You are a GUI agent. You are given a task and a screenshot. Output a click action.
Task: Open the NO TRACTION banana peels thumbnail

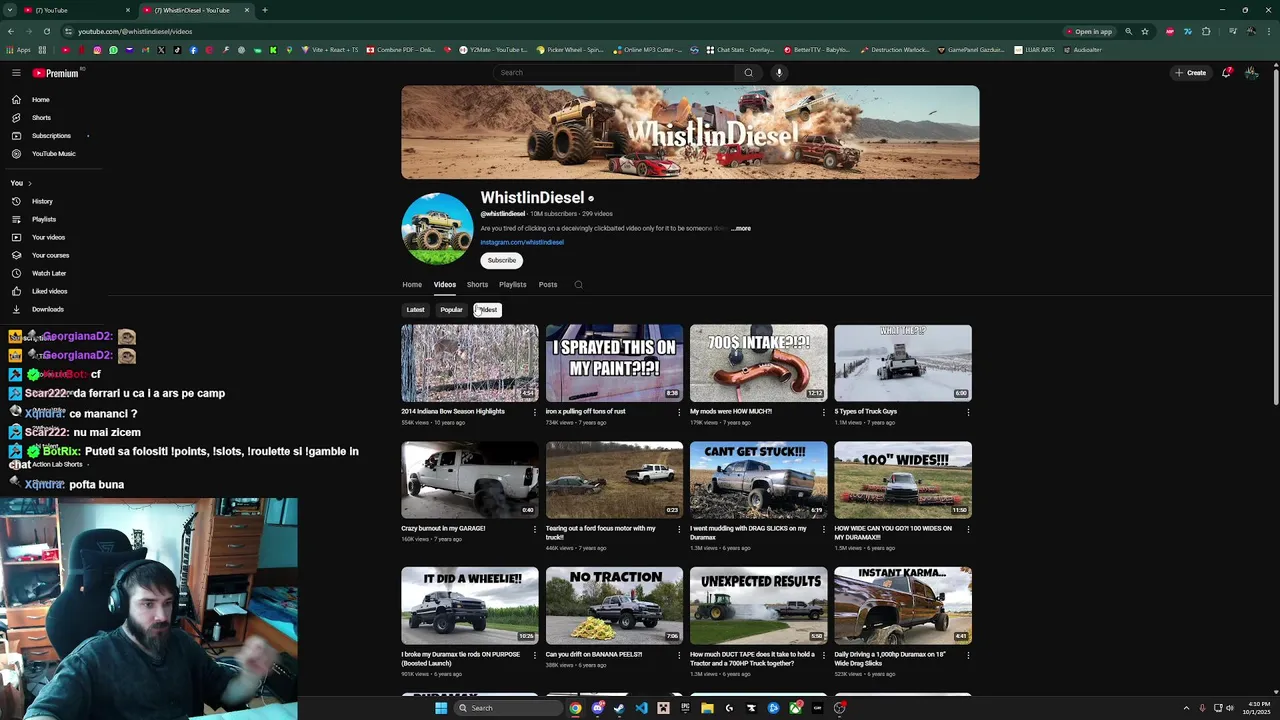point(614,606)
